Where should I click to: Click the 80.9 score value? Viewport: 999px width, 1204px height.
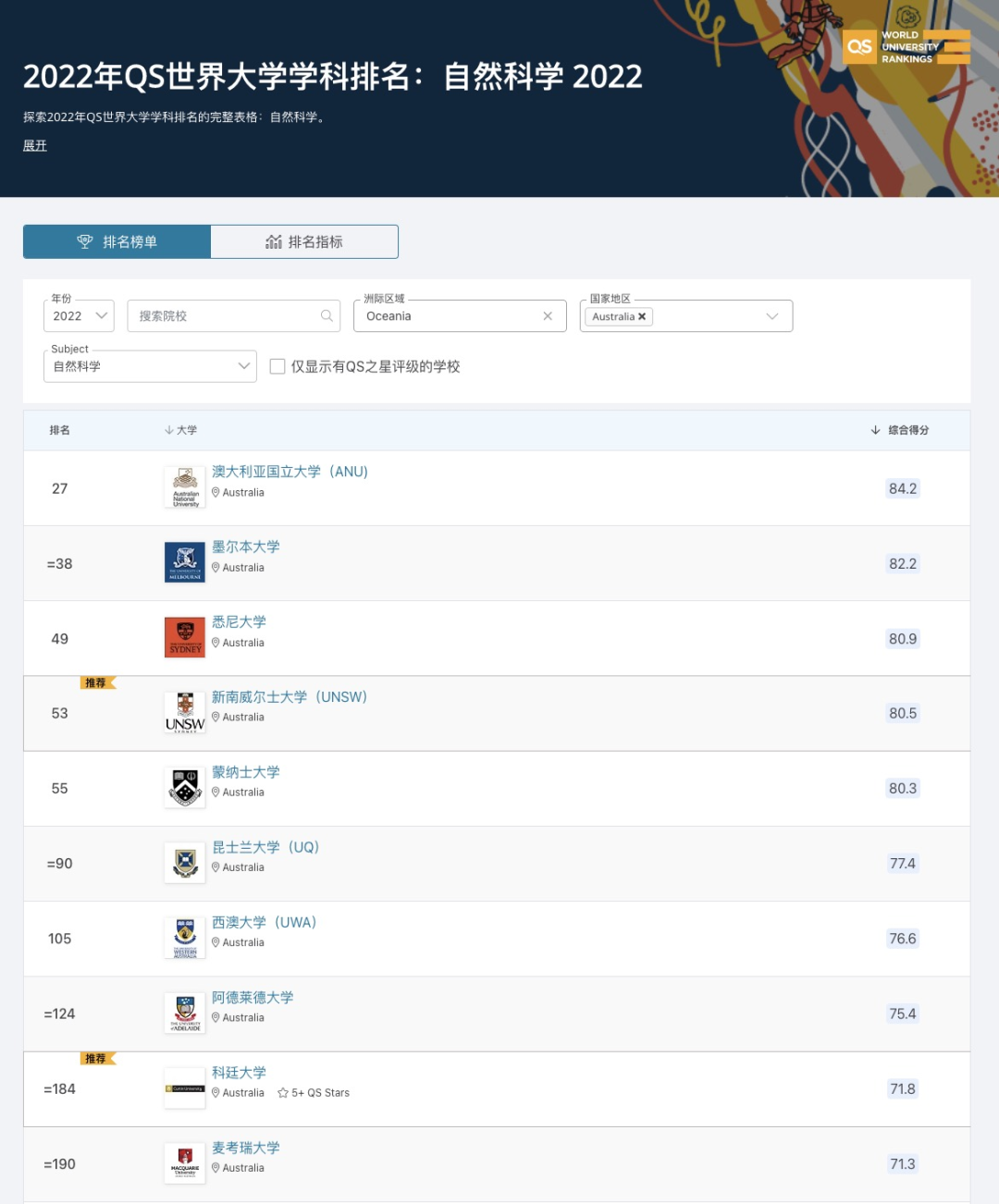click(x=903, y=638)
